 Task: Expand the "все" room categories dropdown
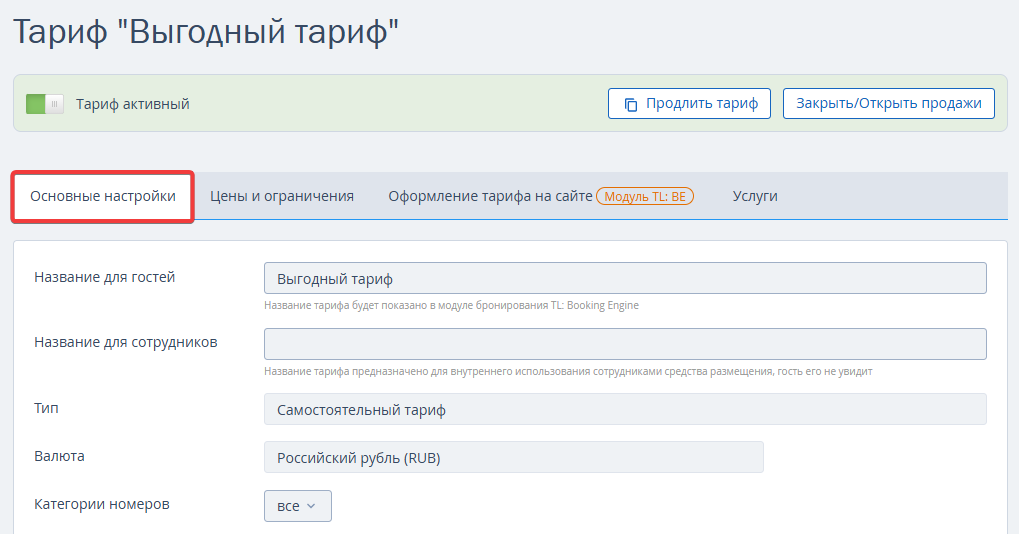tap(298, 506)
